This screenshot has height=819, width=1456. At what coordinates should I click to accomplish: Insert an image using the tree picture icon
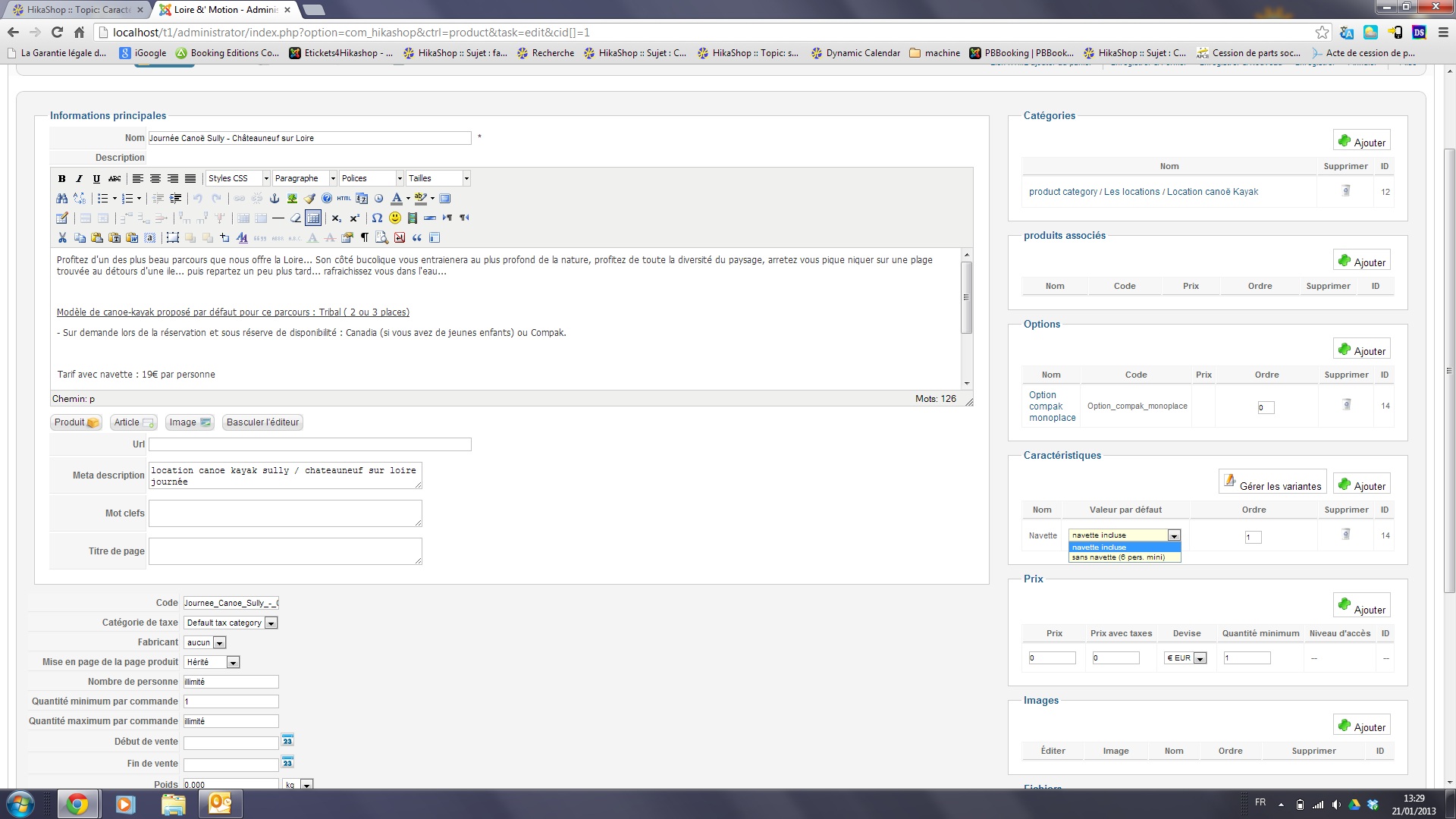point(292,199)
